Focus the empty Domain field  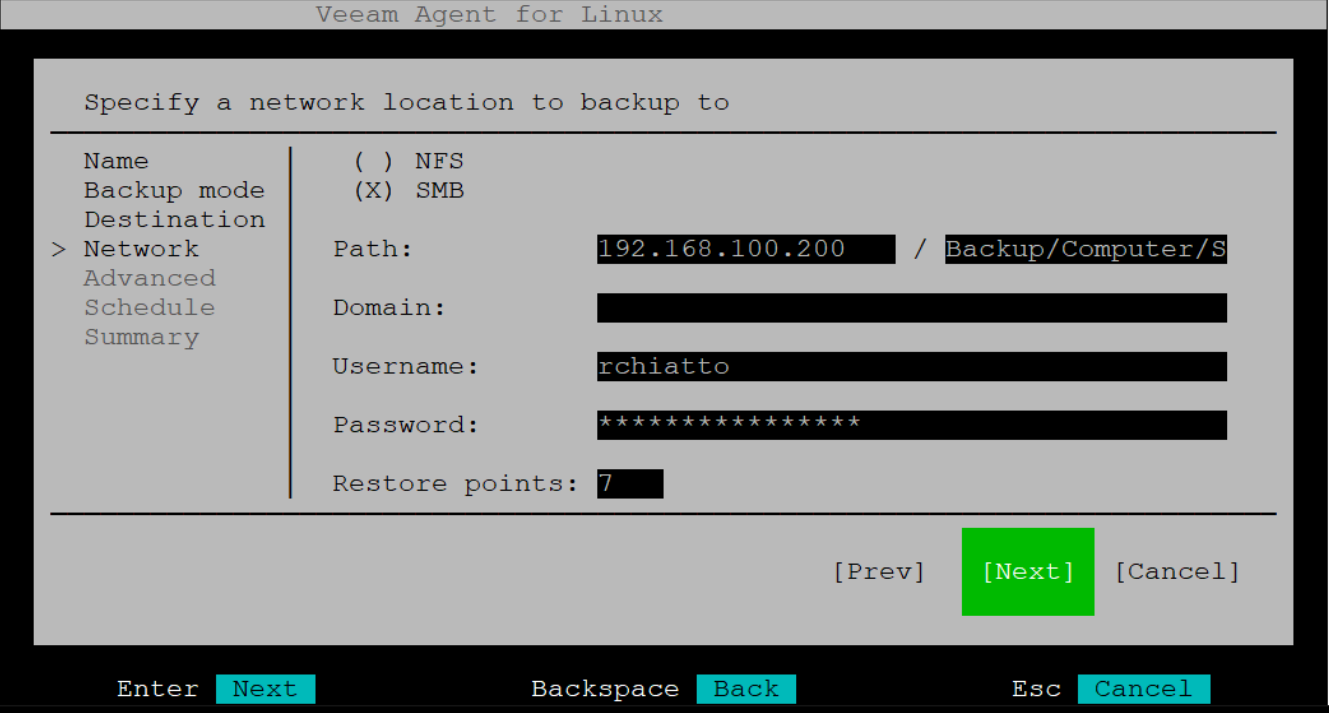(x=912, y=308)
